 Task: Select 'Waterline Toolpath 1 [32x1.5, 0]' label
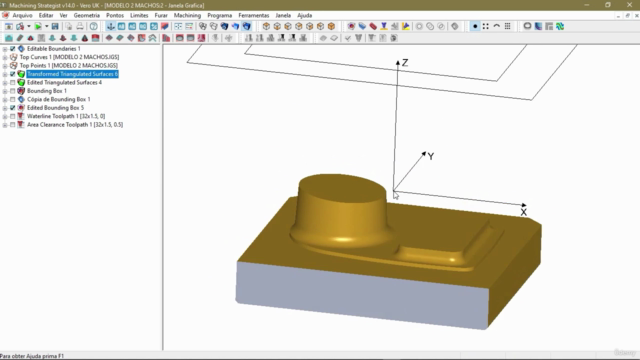66,116
